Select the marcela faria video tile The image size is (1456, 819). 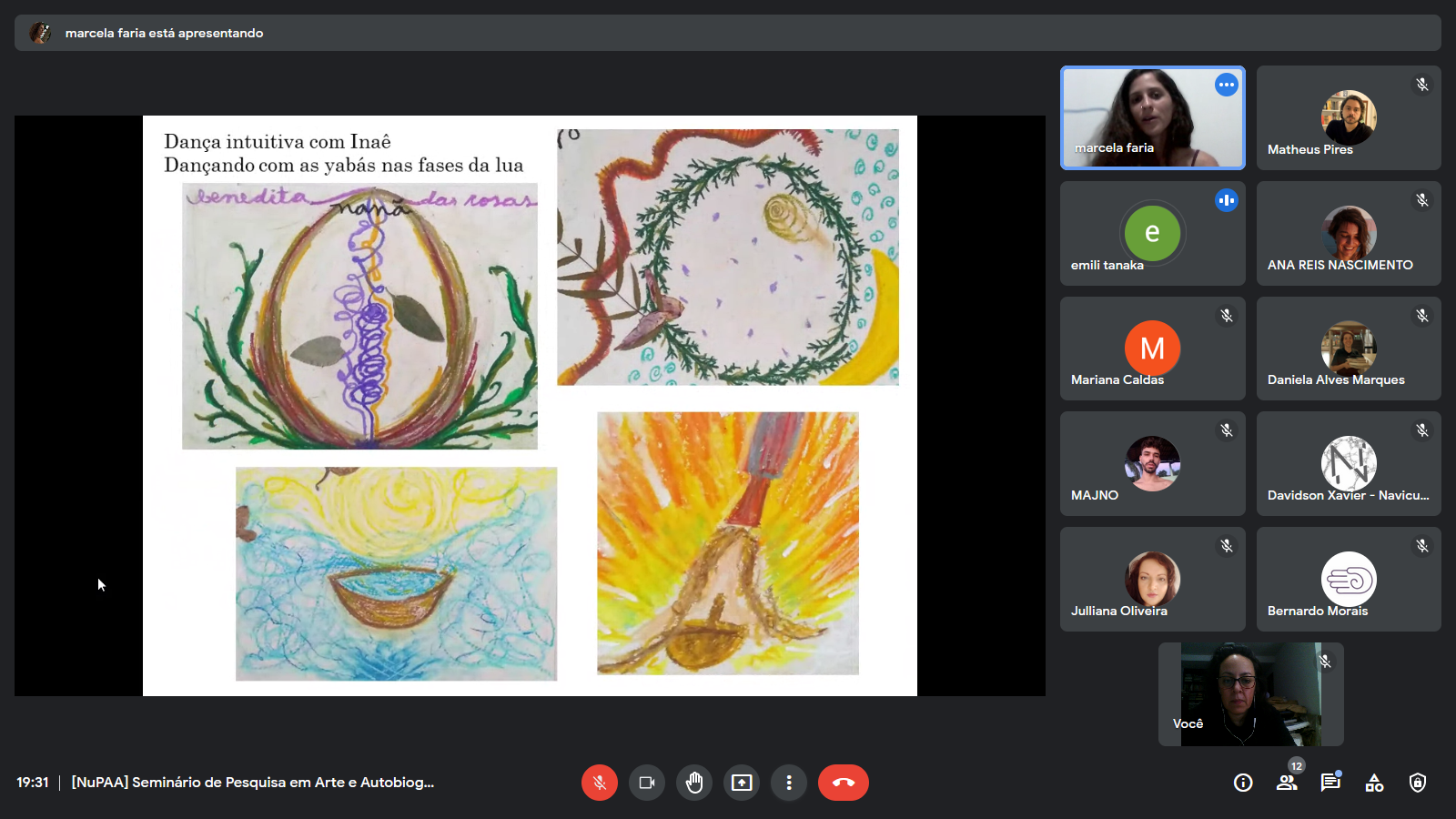coord(1152,118)
